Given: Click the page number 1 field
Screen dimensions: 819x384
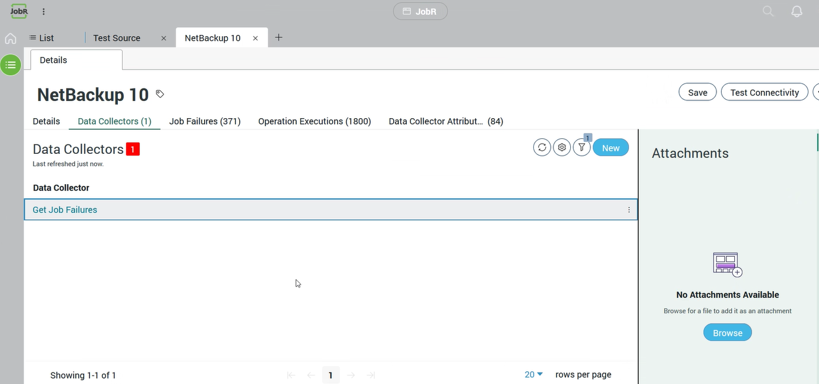Looking at the screenshot, I should 330,375.
